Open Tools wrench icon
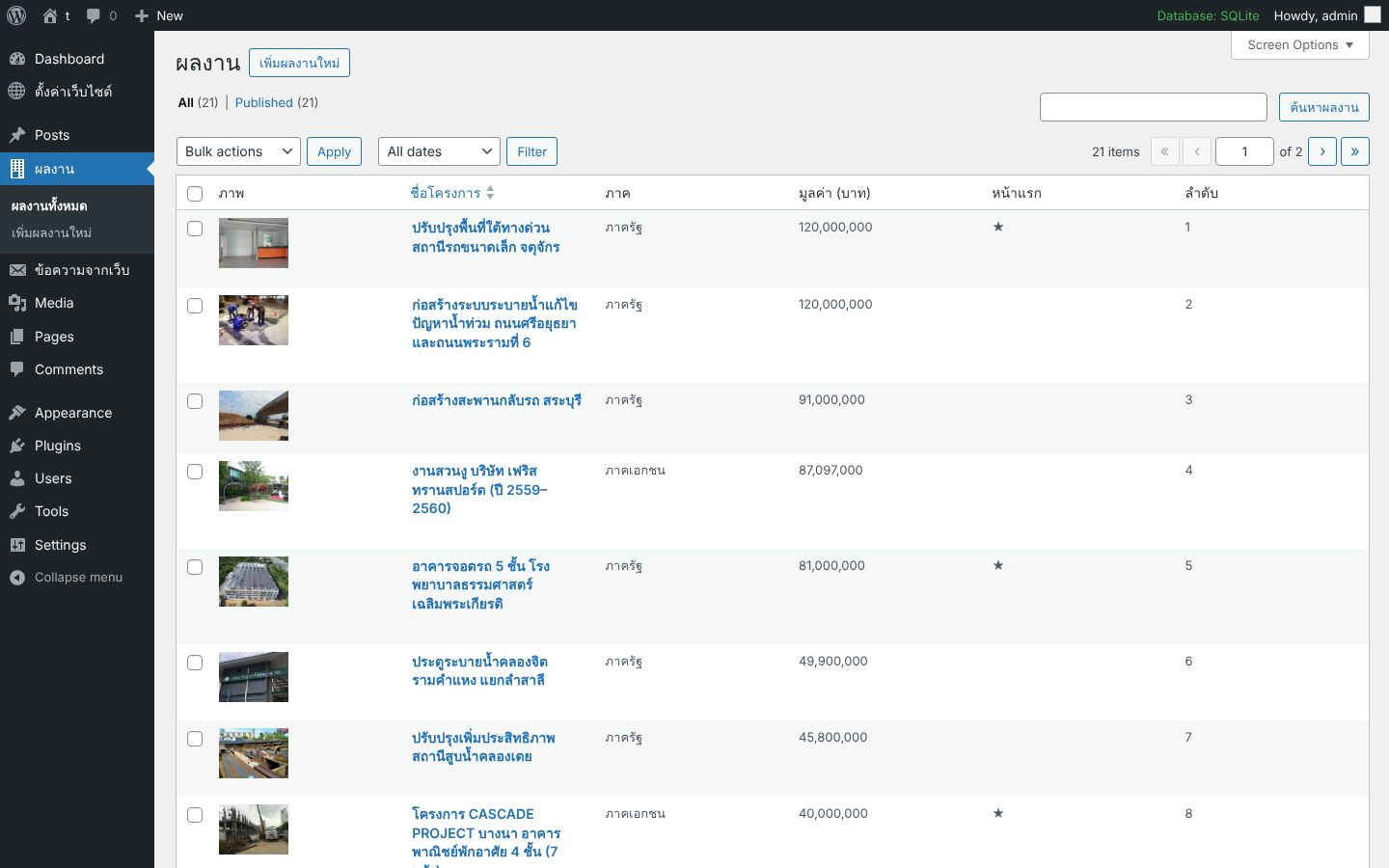The image size is (1389, 868). (17, 511)
